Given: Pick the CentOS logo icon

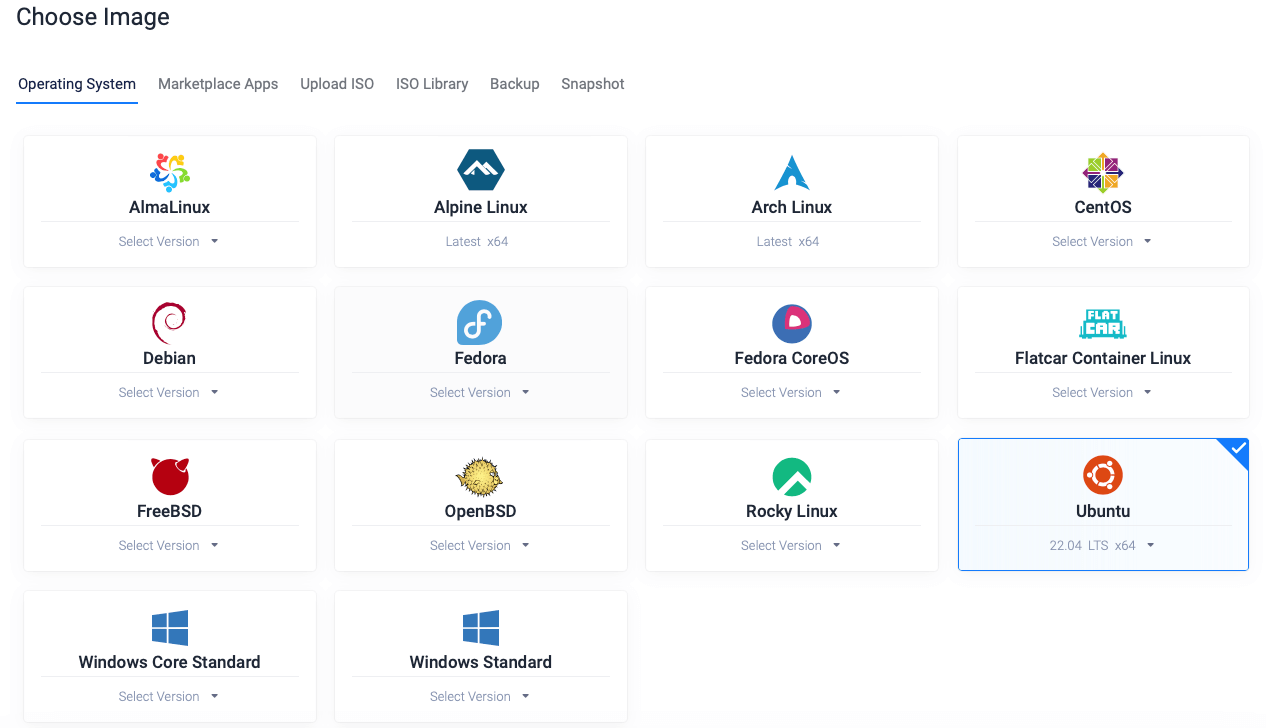Looking at the screenshot, I should [x=1103, y=172].
